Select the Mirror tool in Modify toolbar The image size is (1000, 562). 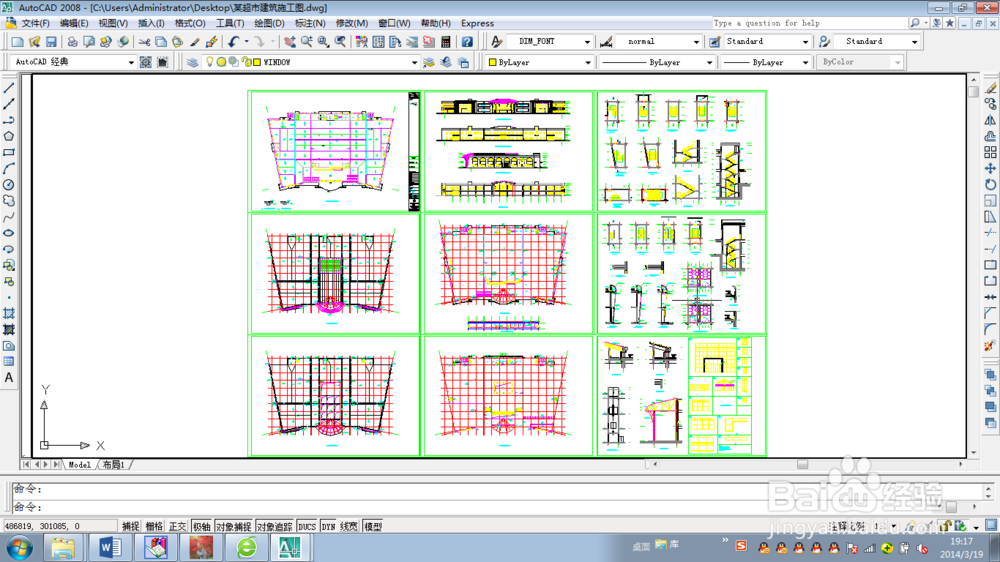coord(990,120)
